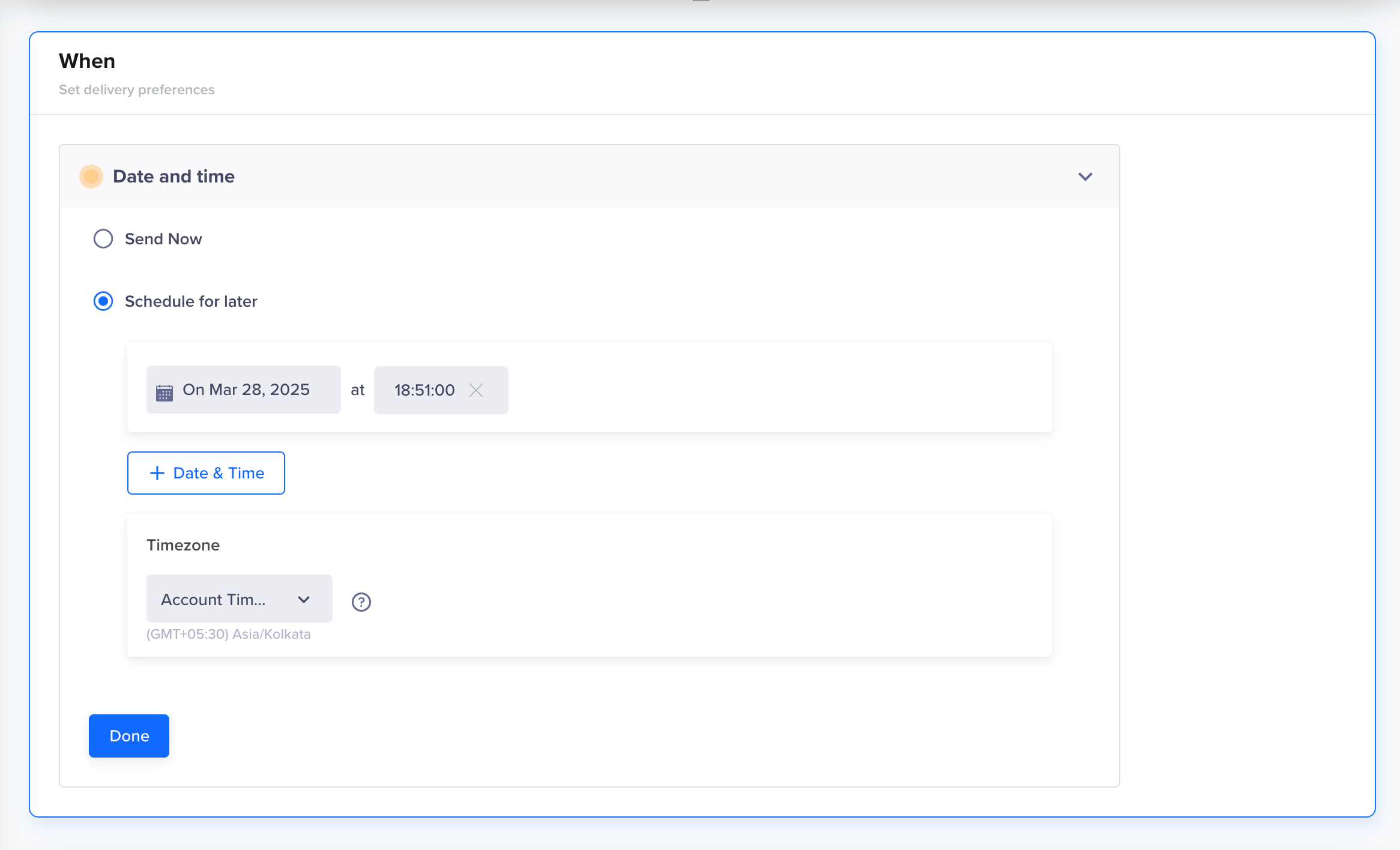
Task: Clear the 18:51:00 time with X icon
Action: pos(476,390)
